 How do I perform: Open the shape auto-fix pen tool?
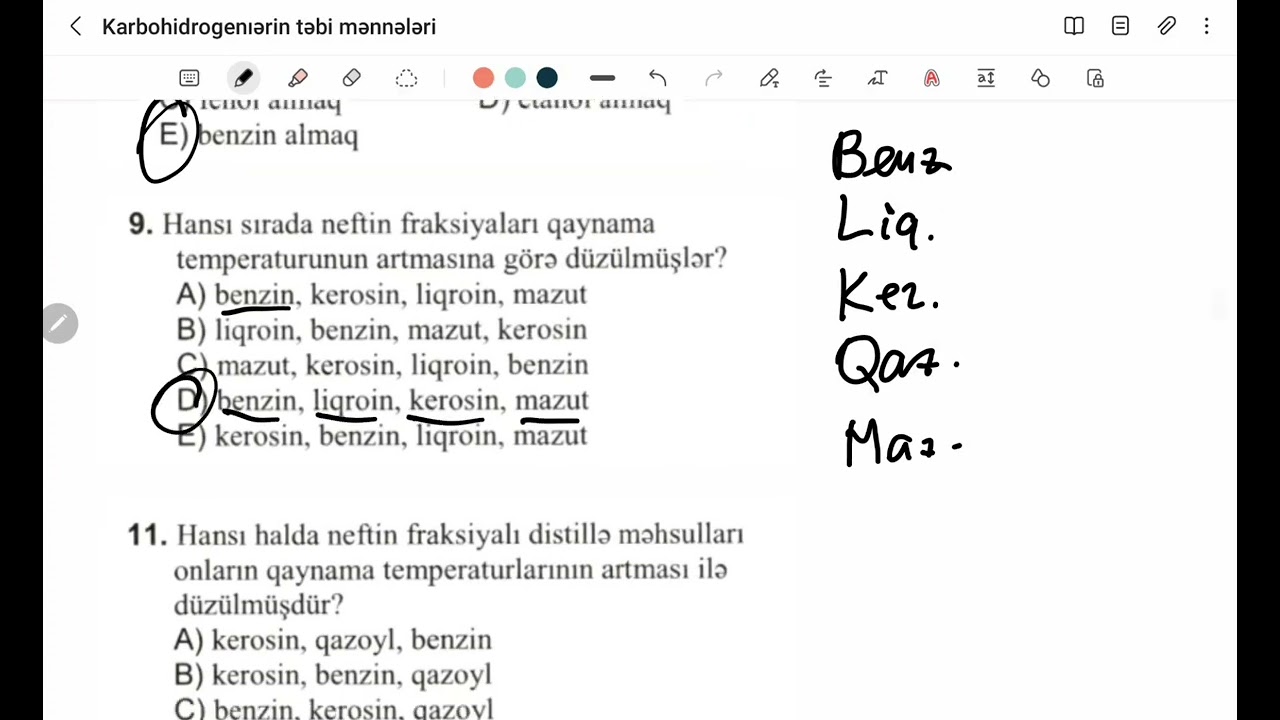(768, 78)
